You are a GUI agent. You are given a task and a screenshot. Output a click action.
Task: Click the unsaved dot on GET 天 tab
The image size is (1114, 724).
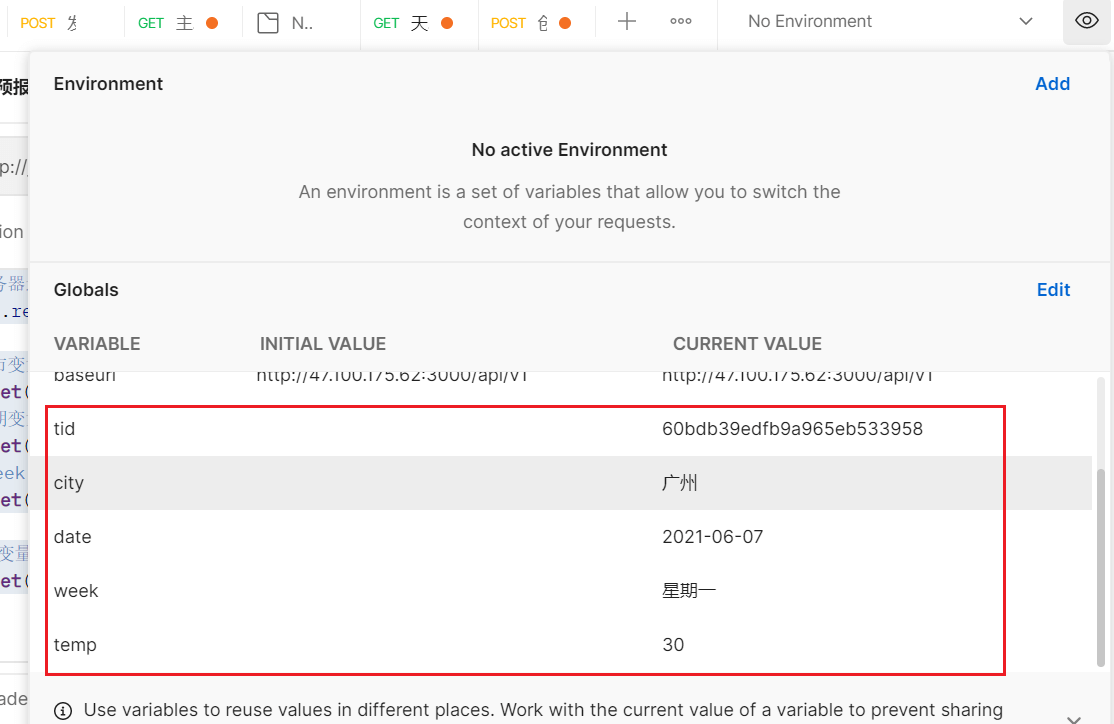[x=446, y=23]
